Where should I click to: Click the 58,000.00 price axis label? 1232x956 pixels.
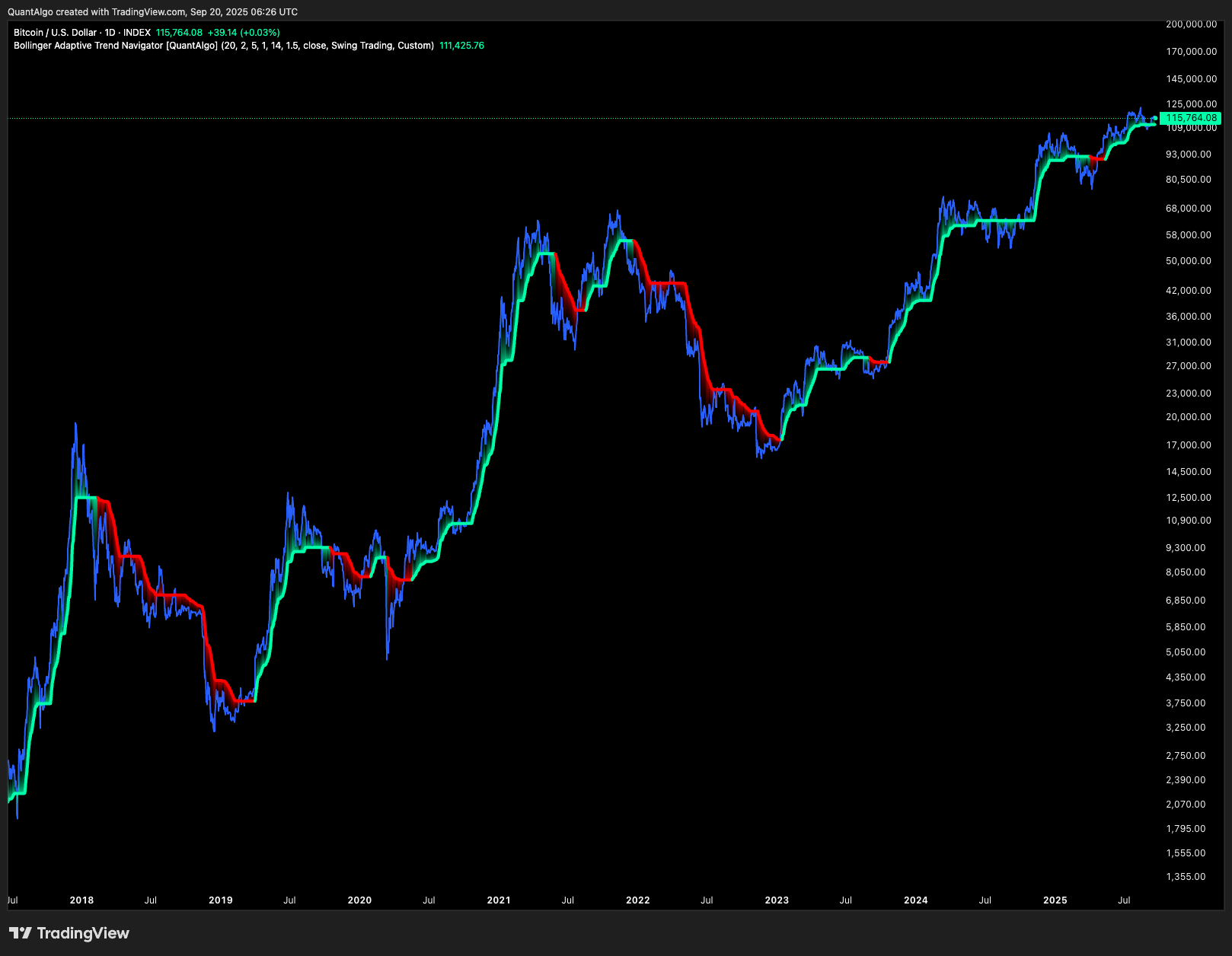pos(1189,235)
